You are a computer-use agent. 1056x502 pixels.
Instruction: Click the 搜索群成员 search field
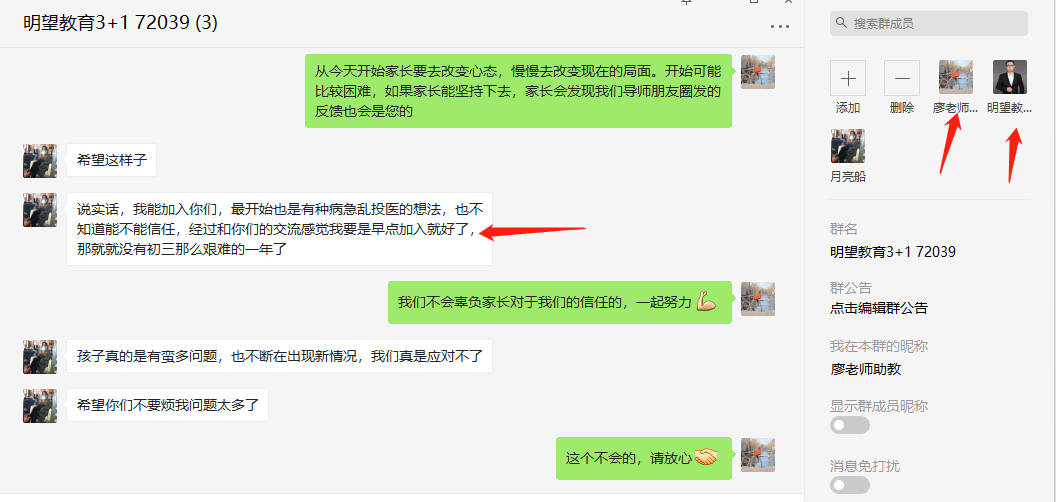(929, 23)
